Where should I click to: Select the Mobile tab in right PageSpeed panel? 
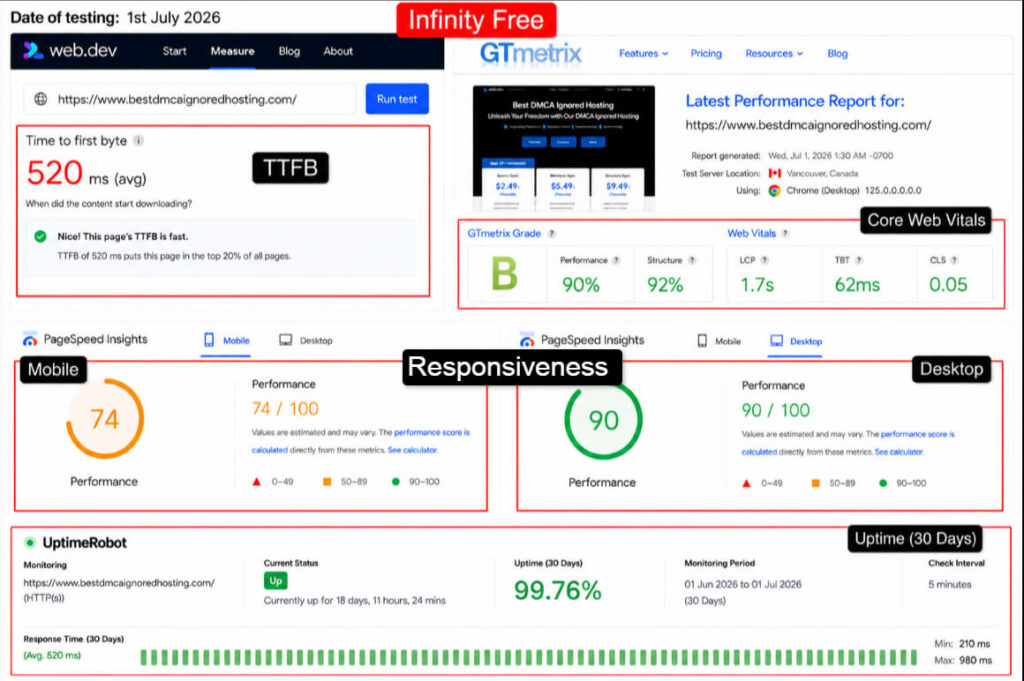719,341
